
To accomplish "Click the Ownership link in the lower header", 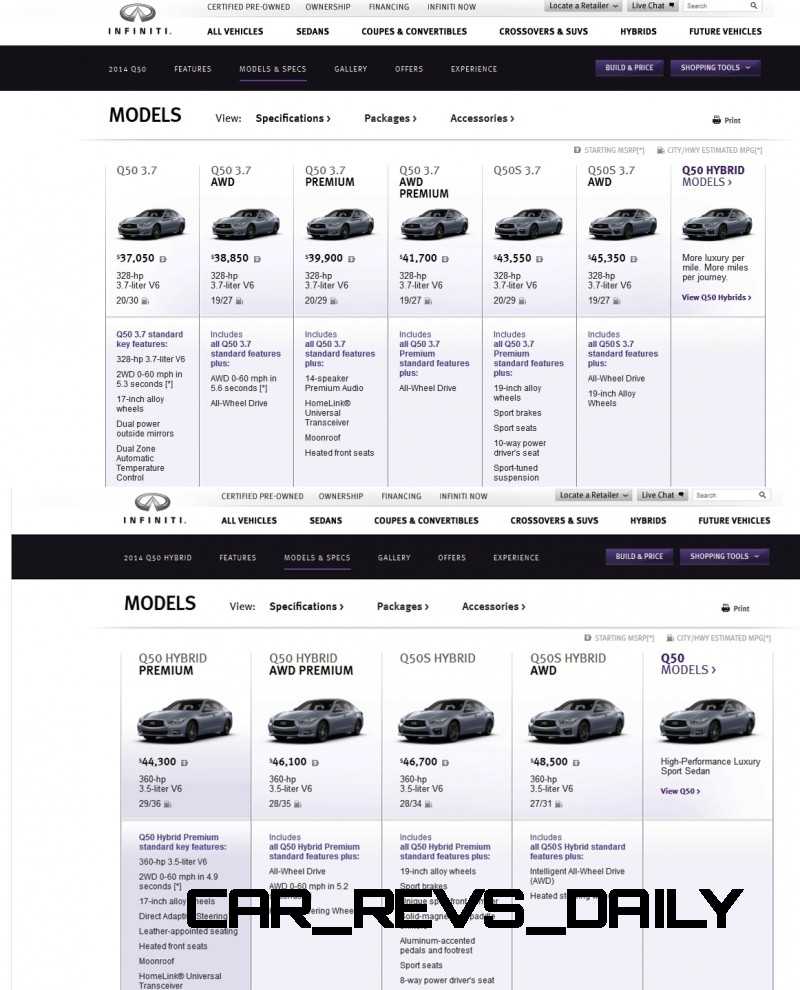I will (341, 496).
